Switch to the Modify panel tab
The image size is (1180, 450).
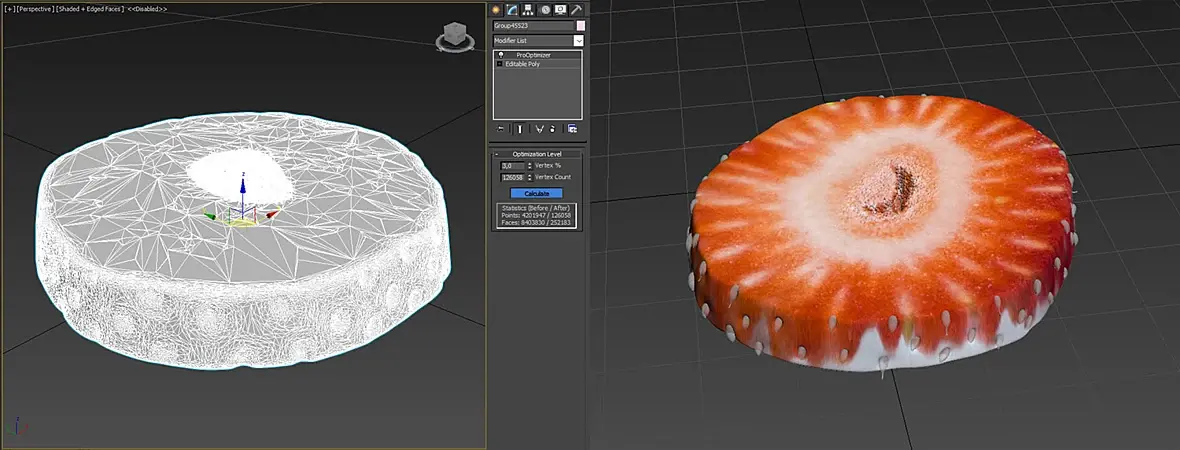click(x=512, y=10)
